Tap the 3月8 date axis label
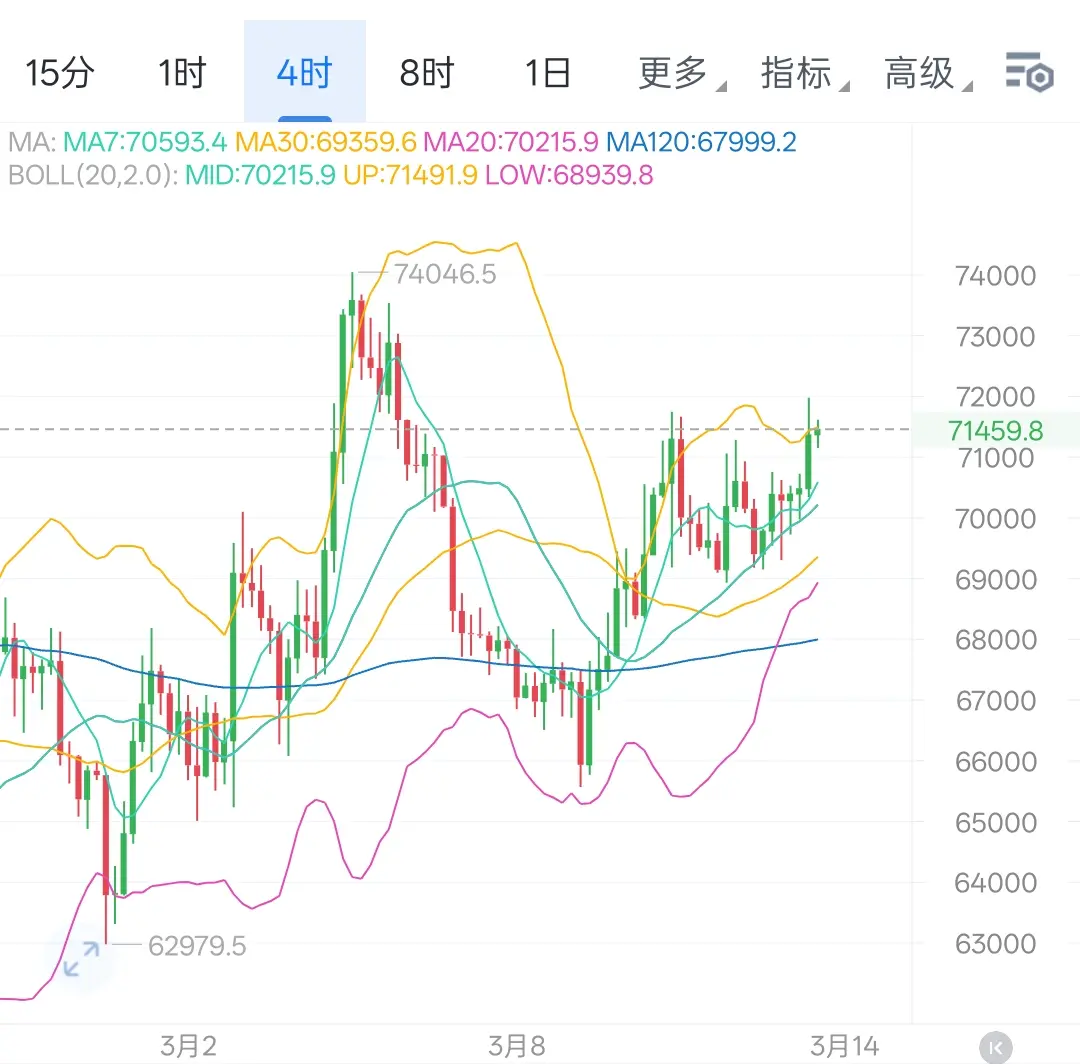 [x=517, y=1046]
